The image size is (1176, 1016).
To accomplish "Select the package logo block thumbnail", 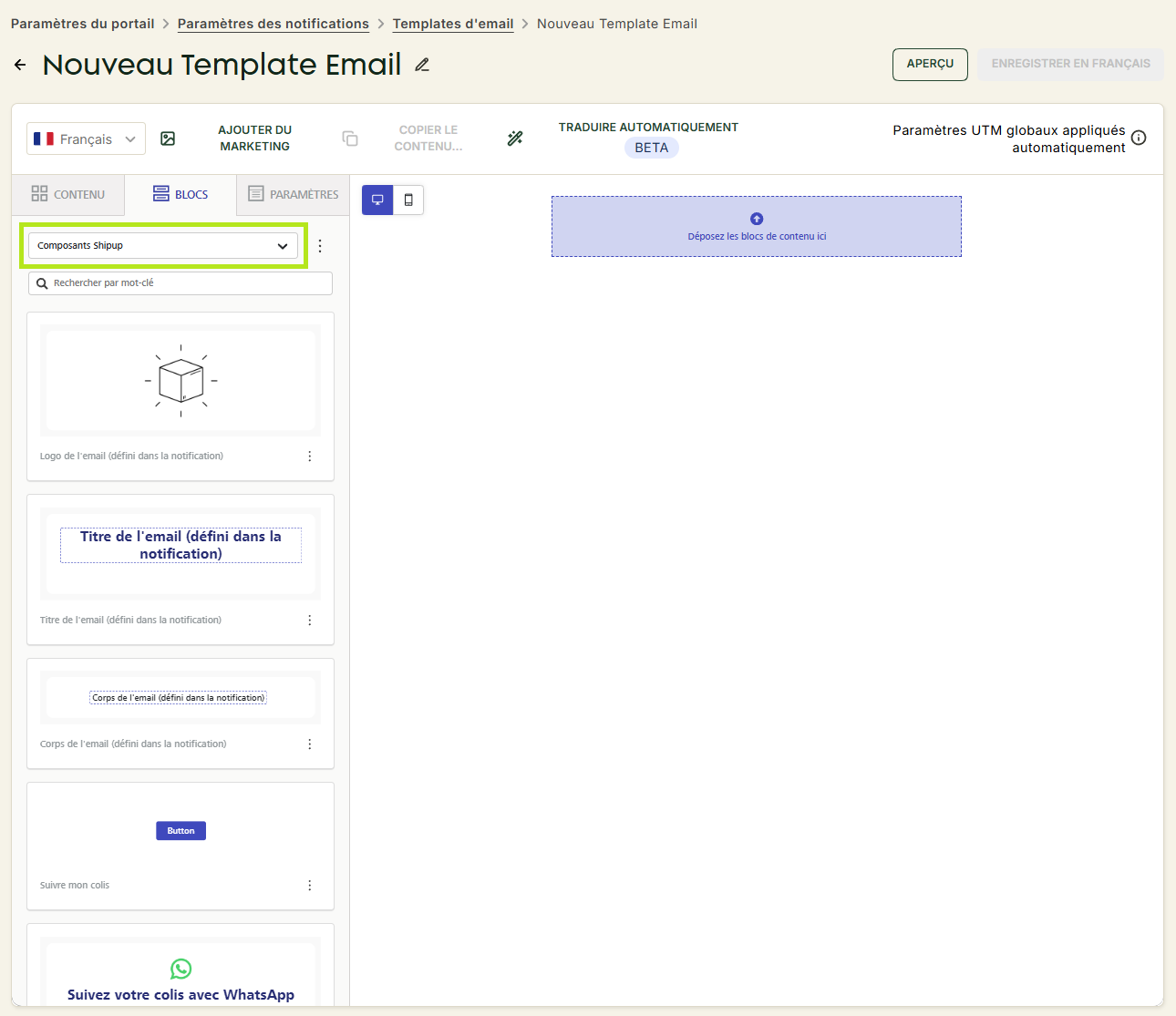I will [x=181, y=381].
